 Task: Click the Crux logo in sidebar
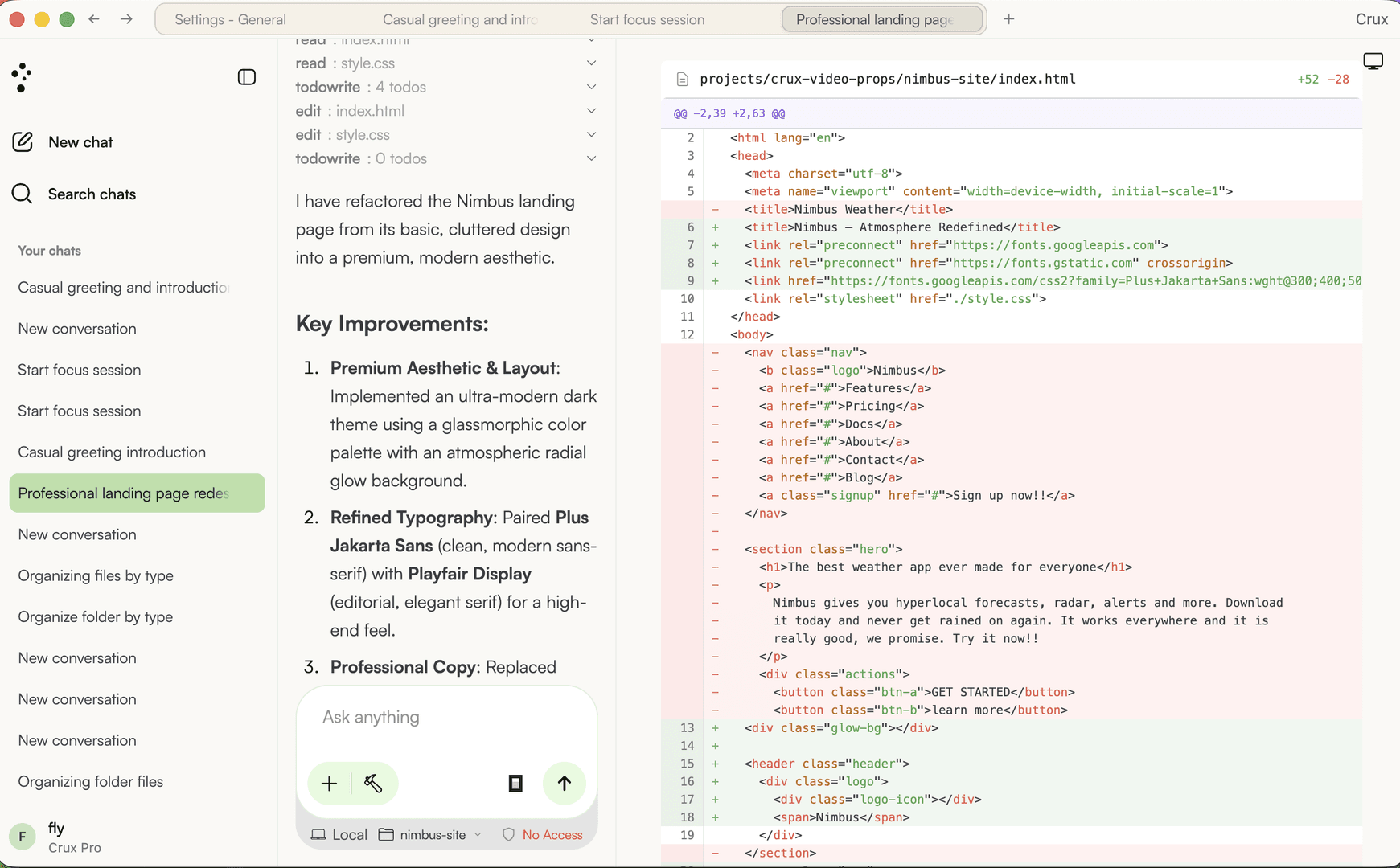(x=22, y=78)
